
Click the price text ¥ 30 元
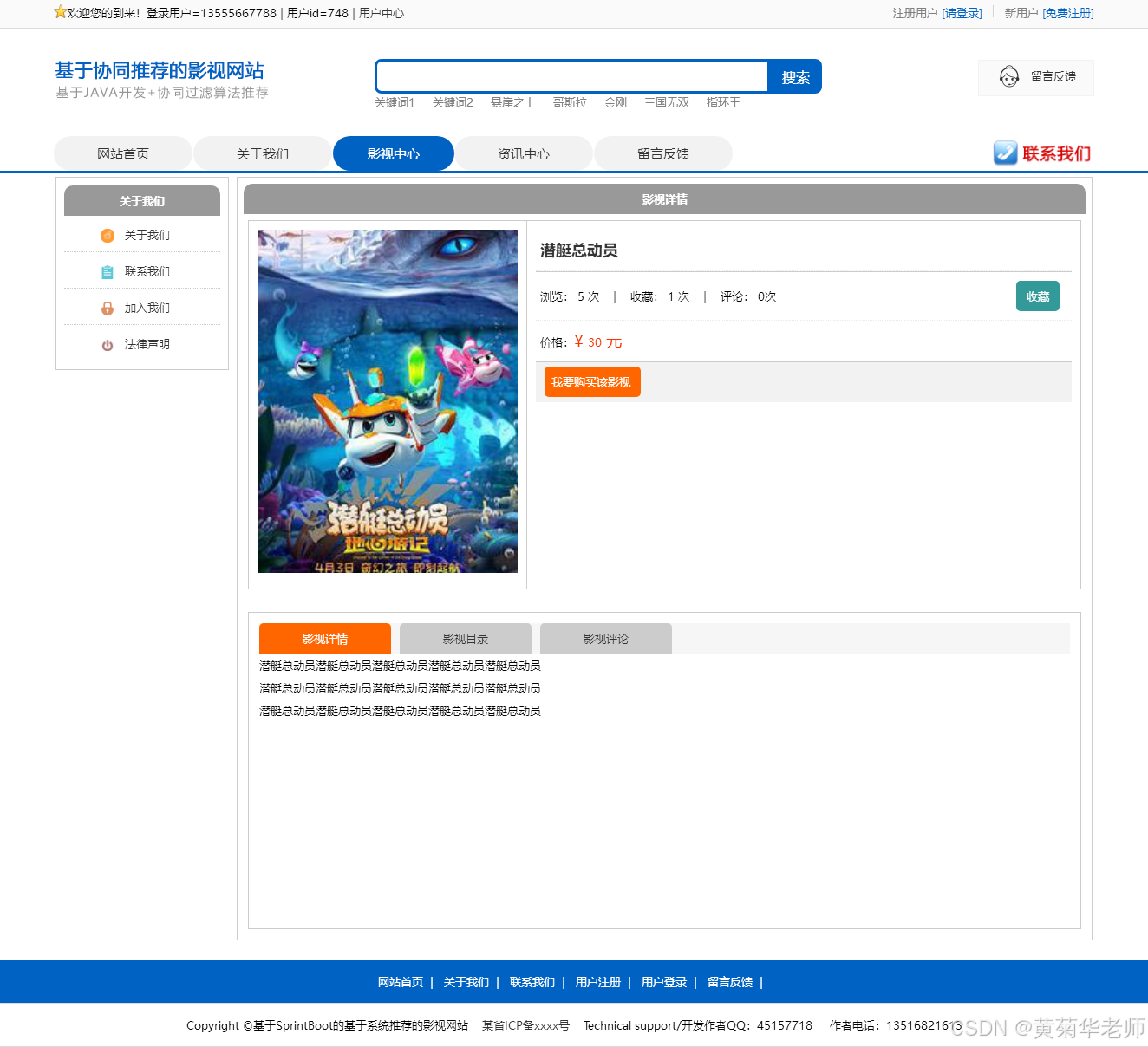(x=598, y=341)
